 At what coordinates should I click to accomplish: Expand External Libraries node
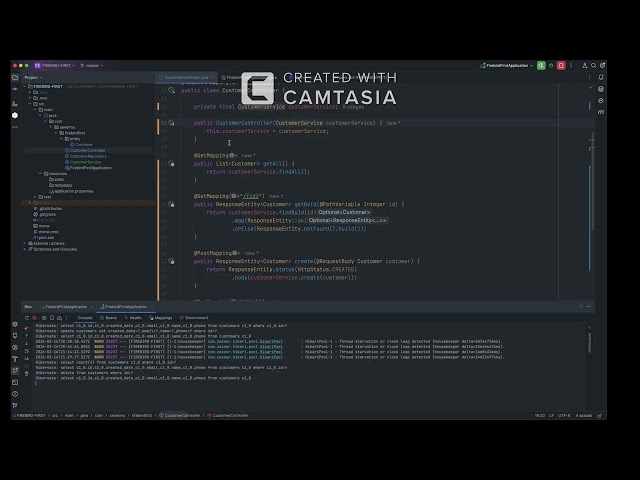[x=24, y=243]
